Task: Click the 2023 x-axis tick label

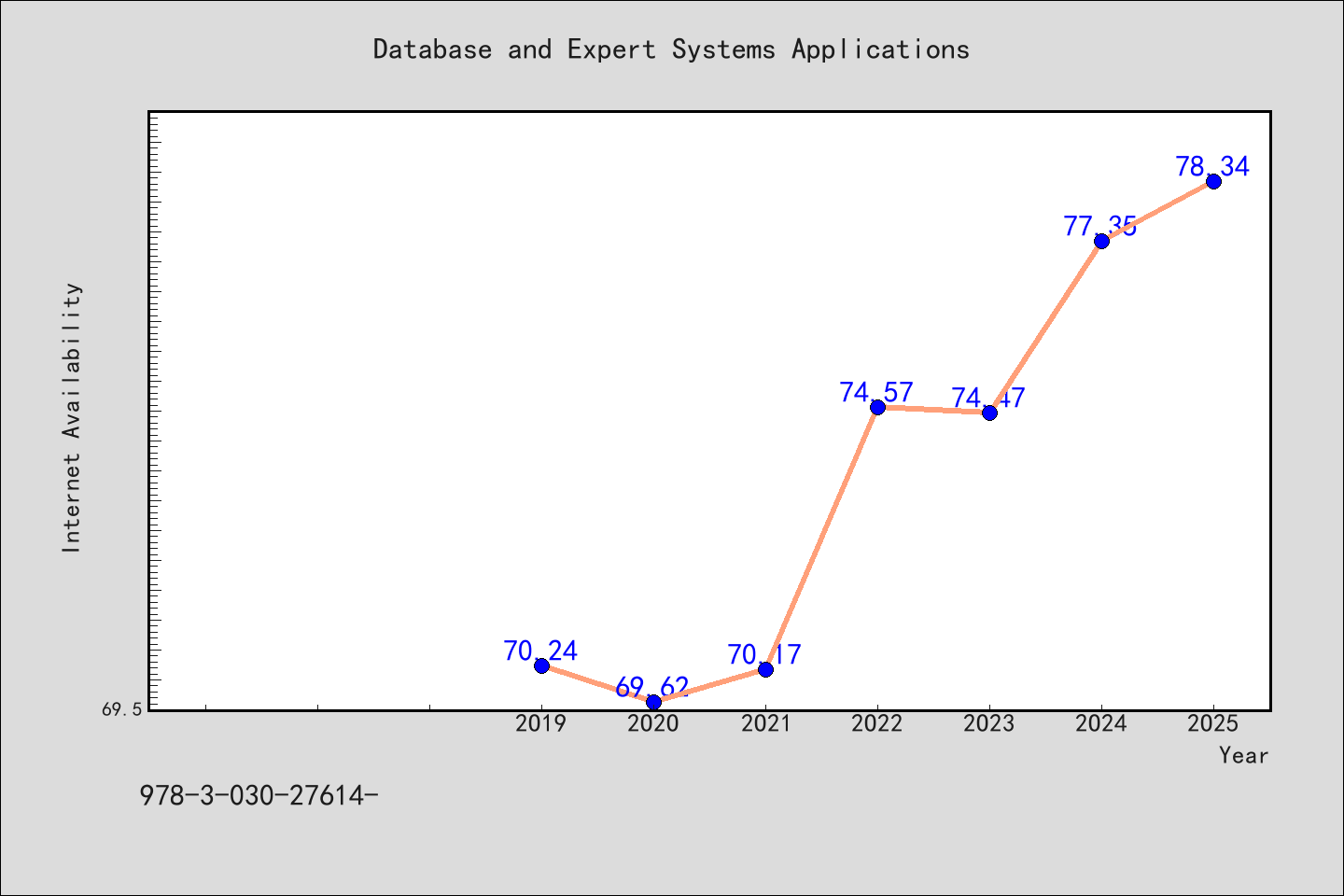Action: pyautogui.click(x=989, y=723)
